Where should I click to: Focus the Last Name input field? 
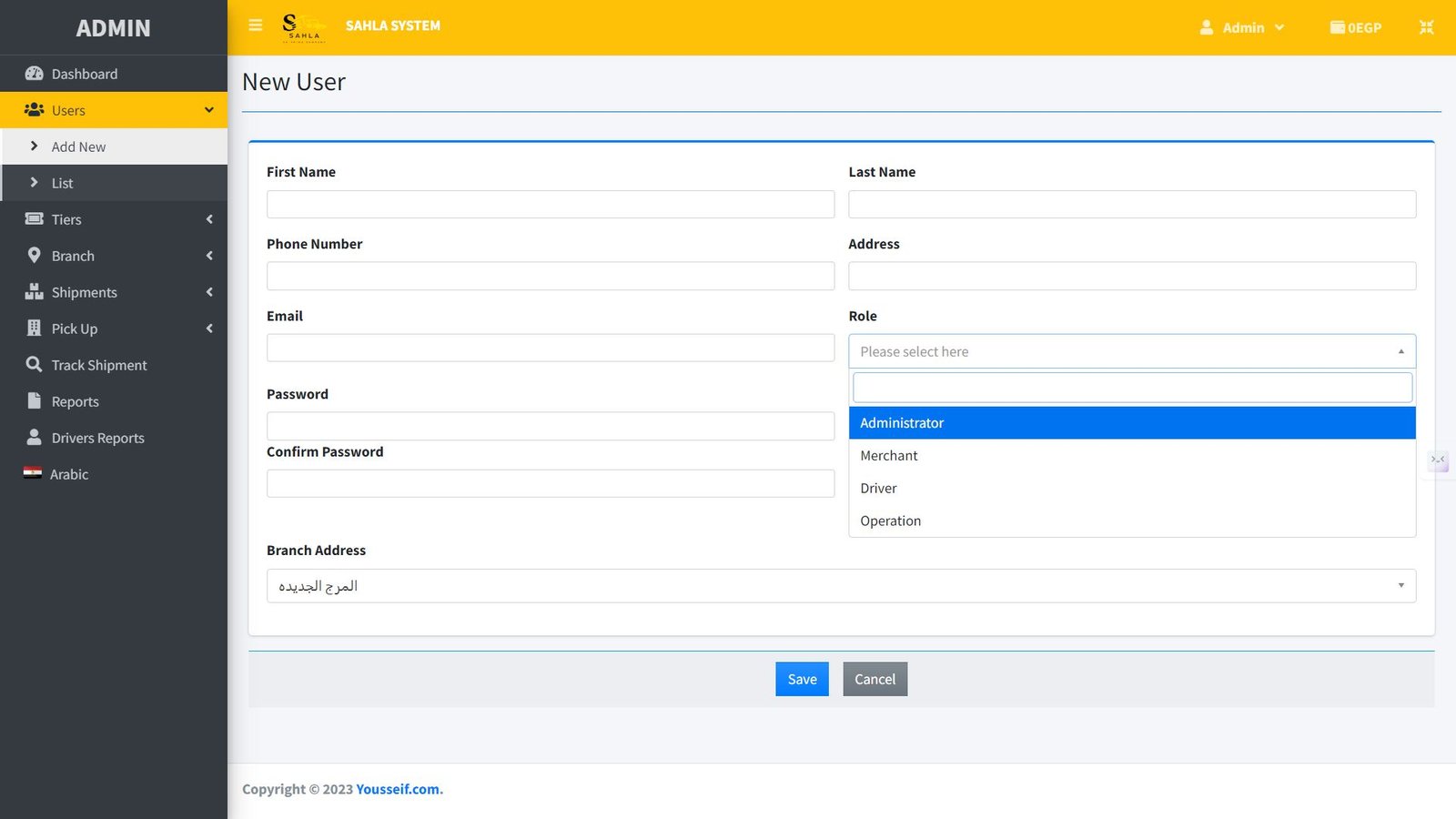tap(1132, 204)
